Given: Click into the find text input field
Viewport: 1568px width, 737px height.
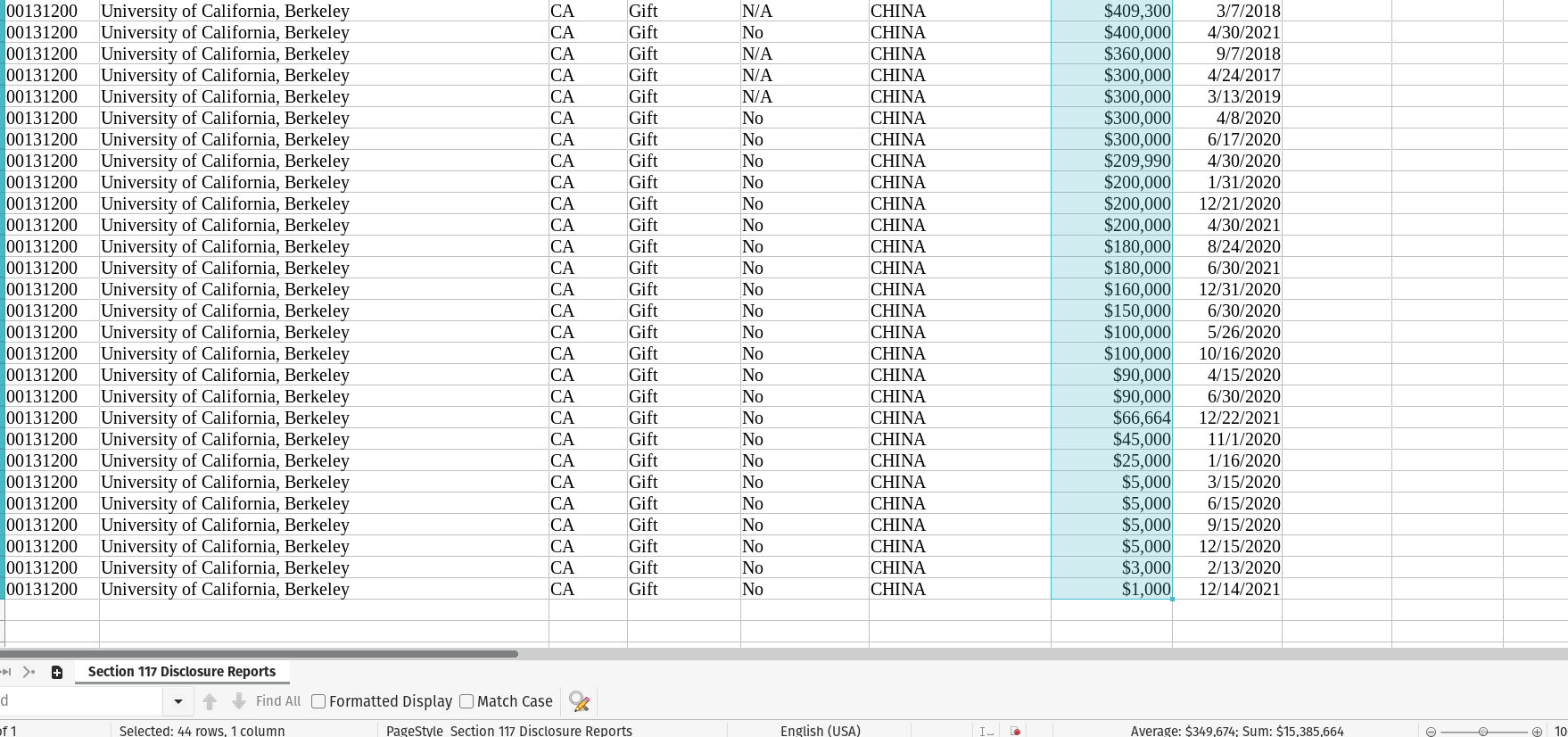Looking at the screenshot, I should point(80,701).
